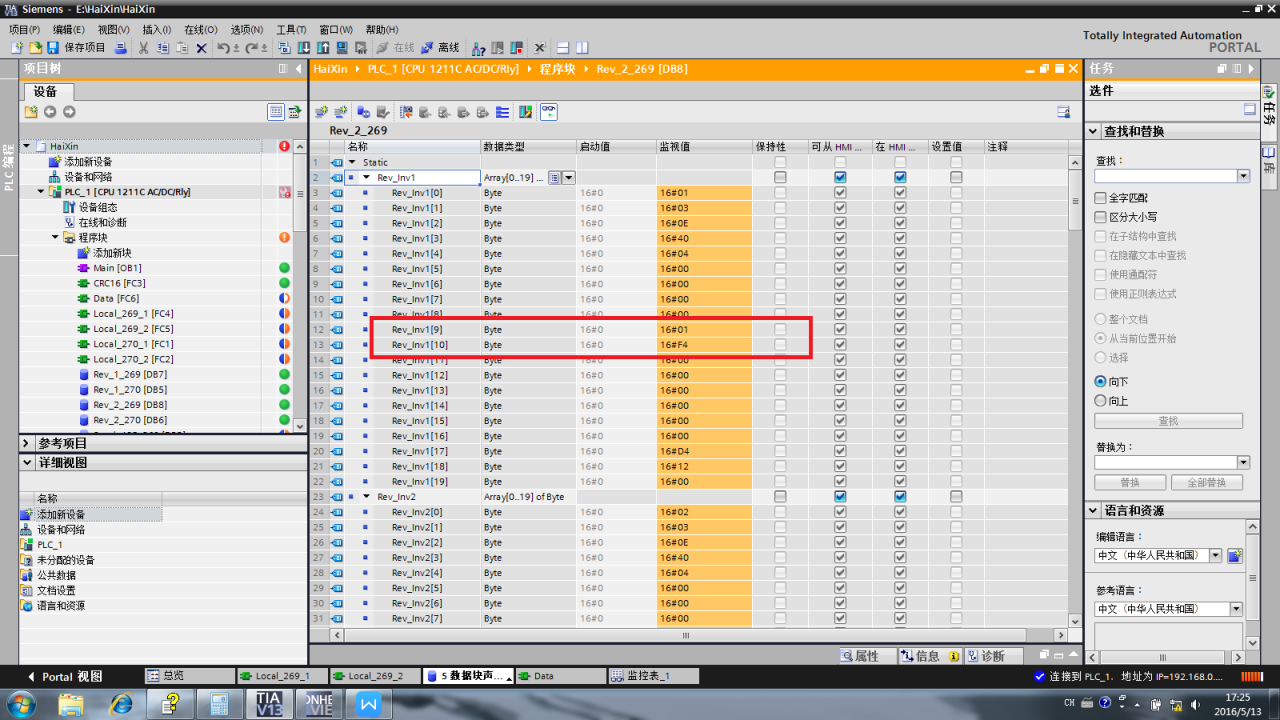This screenshot has height=720, width=1280.
Task: Collapse the HaiXin project node
Action: [x=28, y=146]
